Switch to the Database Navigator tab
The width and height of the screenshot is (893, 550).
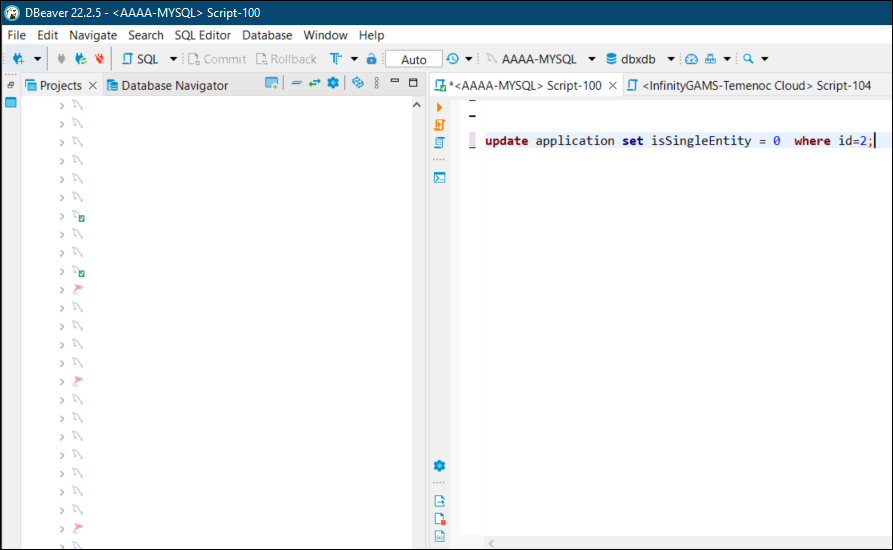(x=167, y=85)
